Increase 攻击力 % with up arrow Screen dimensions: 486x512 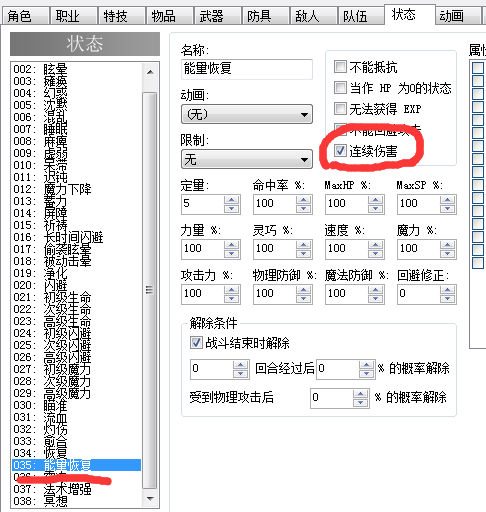tap(231, 289)
